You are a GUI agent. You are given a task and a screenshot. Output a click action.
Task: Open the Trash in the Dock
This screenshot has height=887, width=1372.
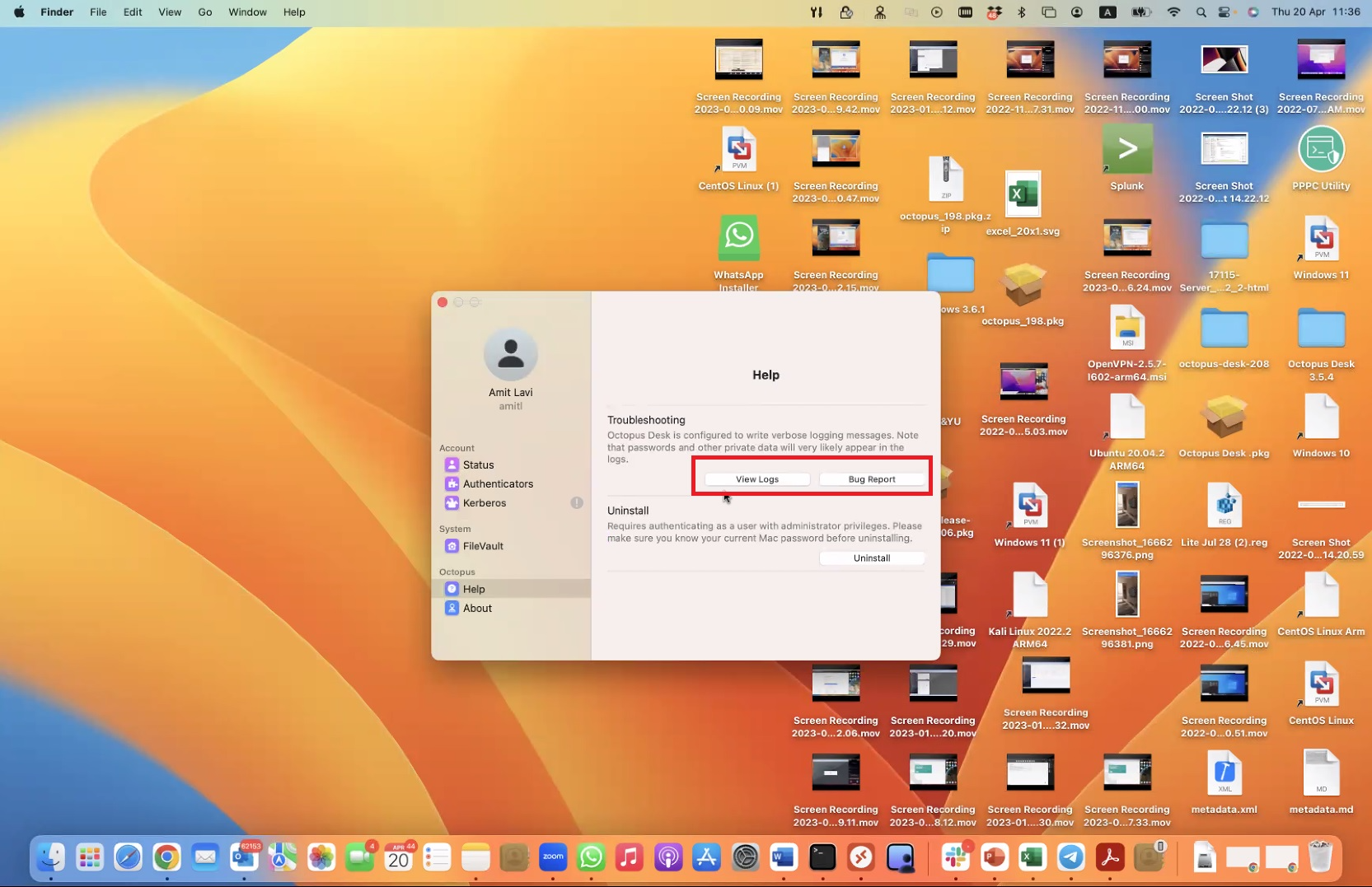click(1320, 857)
